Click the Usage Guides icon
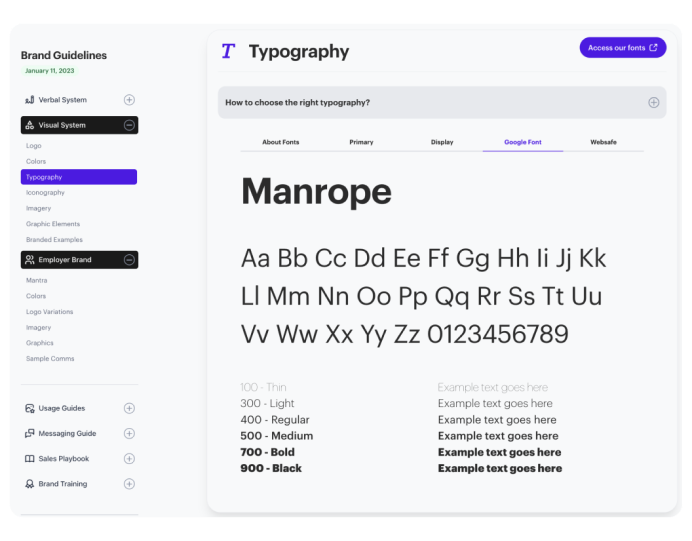692x541 pixels. click(x=30, y=408)
